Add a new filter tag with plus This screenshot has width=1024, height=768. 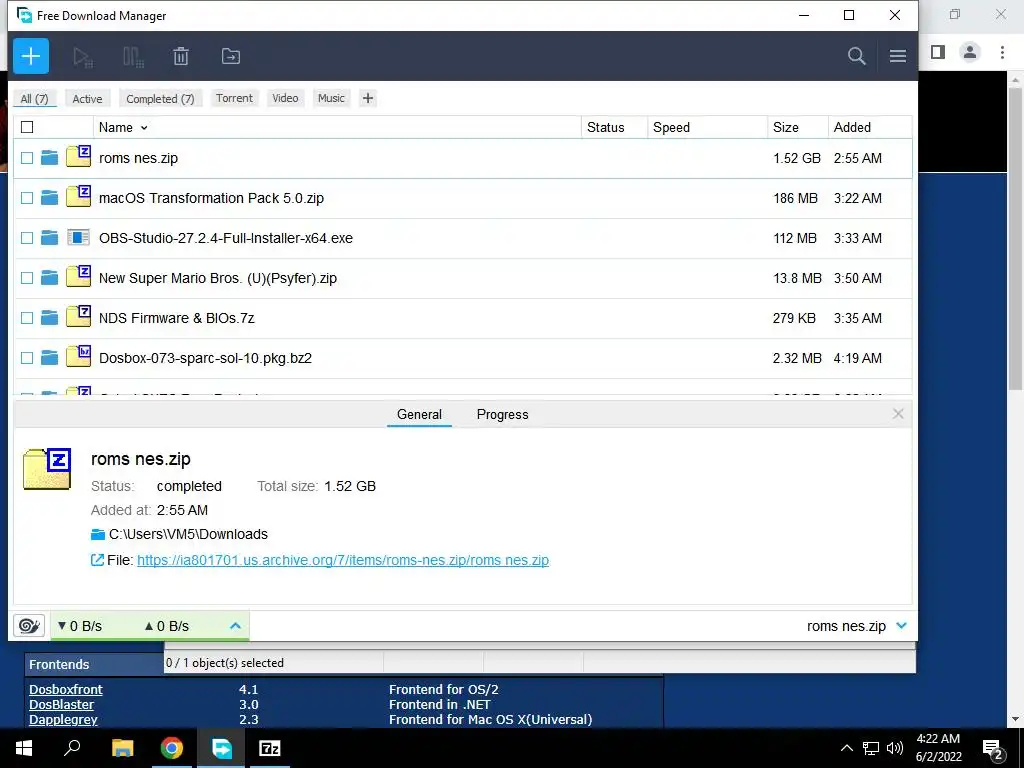click(x=368, y=98)
